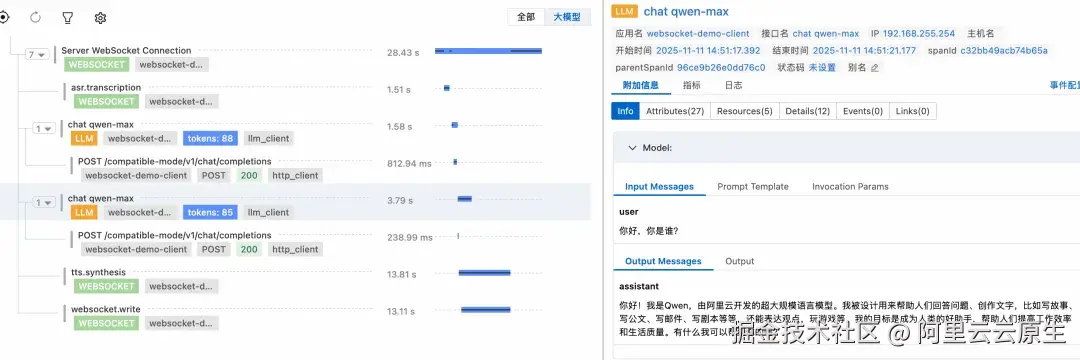The image size is (1080, 360).
Task: Switch to the Invocation Params tab
Action: [x=850, y=187]
